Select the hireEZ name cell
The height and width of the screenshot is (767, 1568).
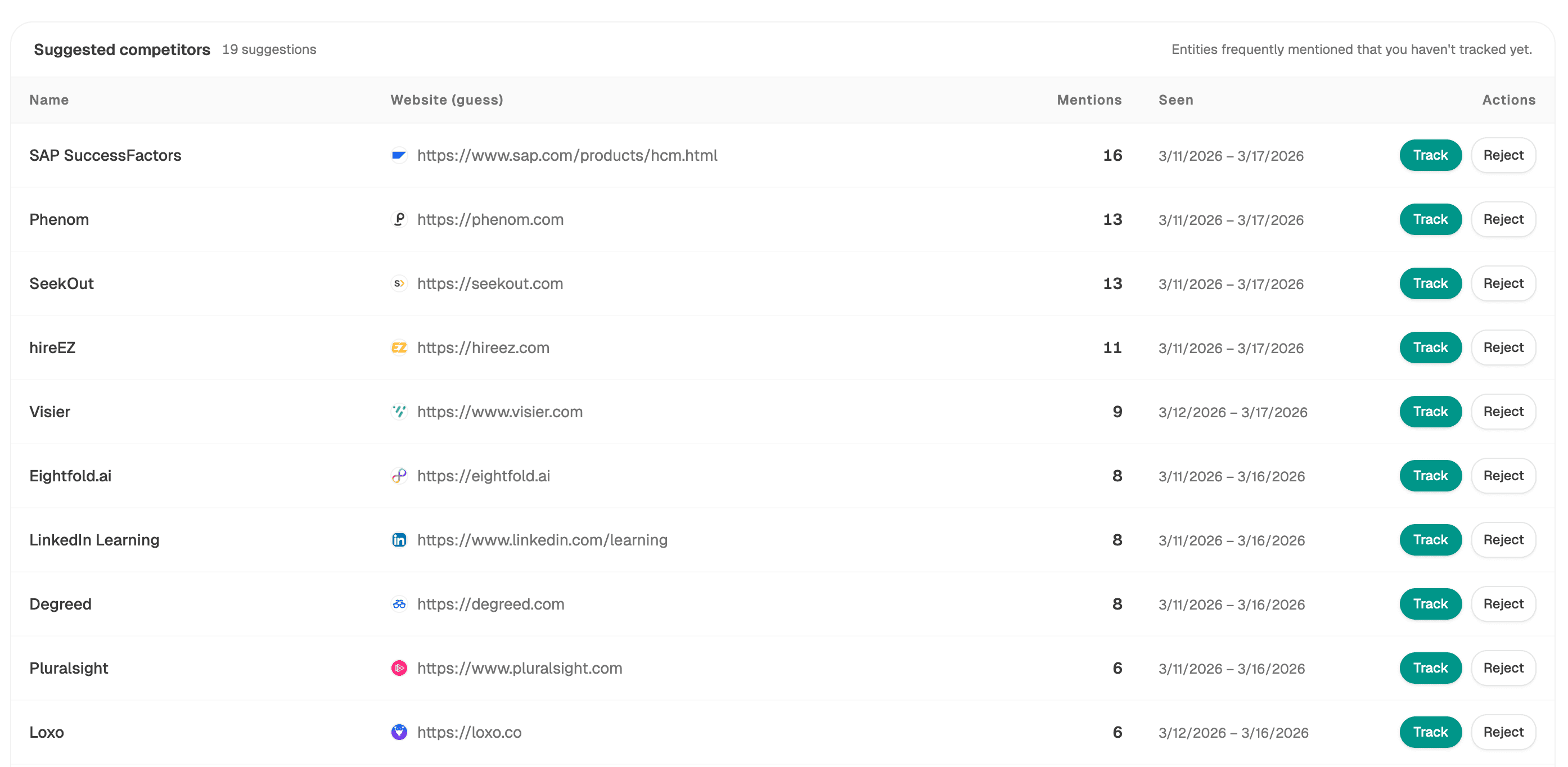click(52, 348)
